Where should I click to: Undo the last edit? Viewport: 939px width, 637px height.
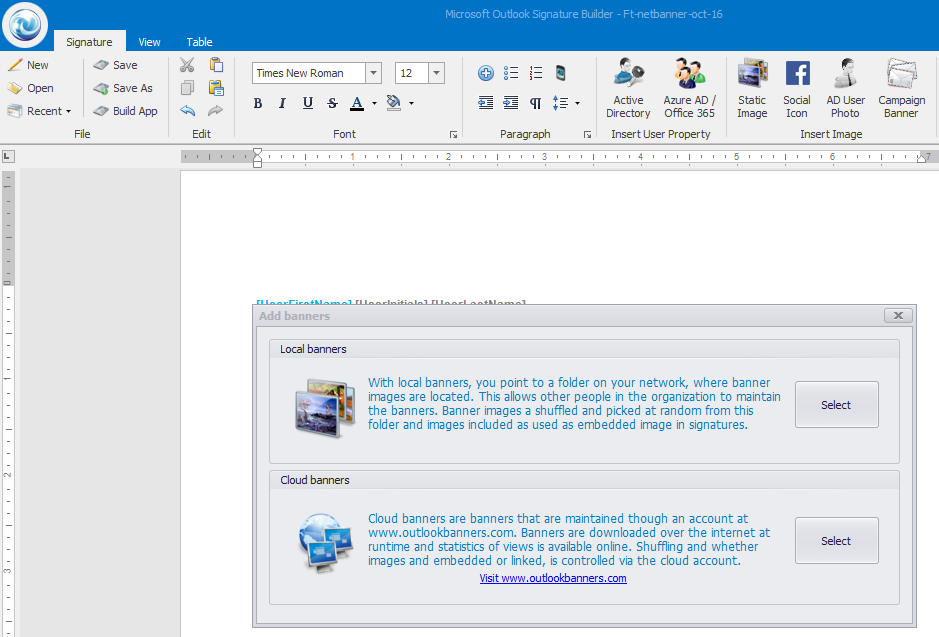[x=187, y=111]
